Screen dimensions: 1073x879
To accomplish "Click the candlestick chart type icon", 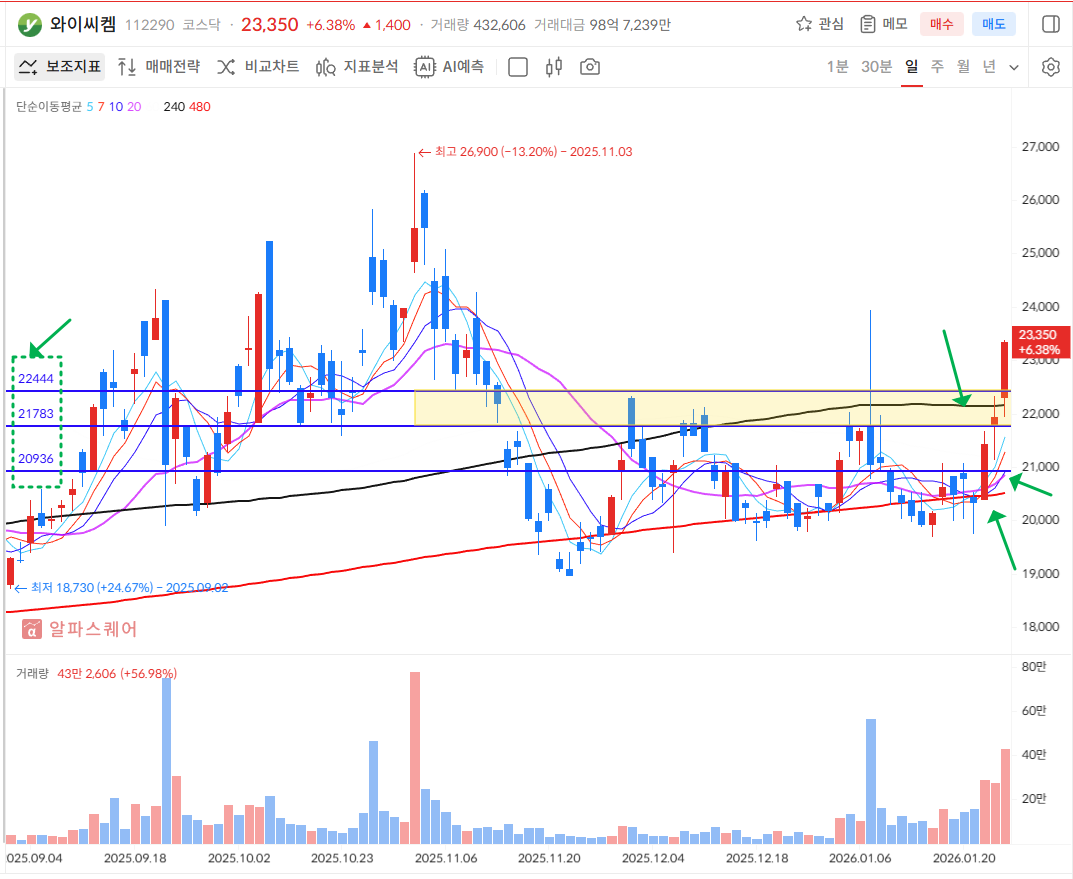I will pos(554,67).
